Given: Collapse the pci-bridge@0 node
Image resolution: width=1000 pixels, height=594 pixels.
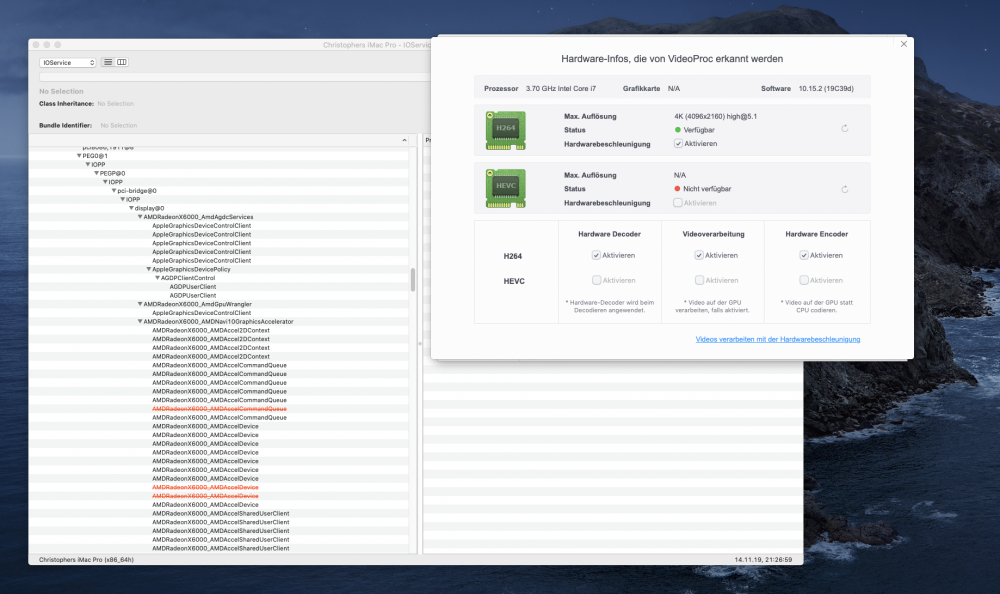Looking at the screenshot, I should (x=114, y=191).
